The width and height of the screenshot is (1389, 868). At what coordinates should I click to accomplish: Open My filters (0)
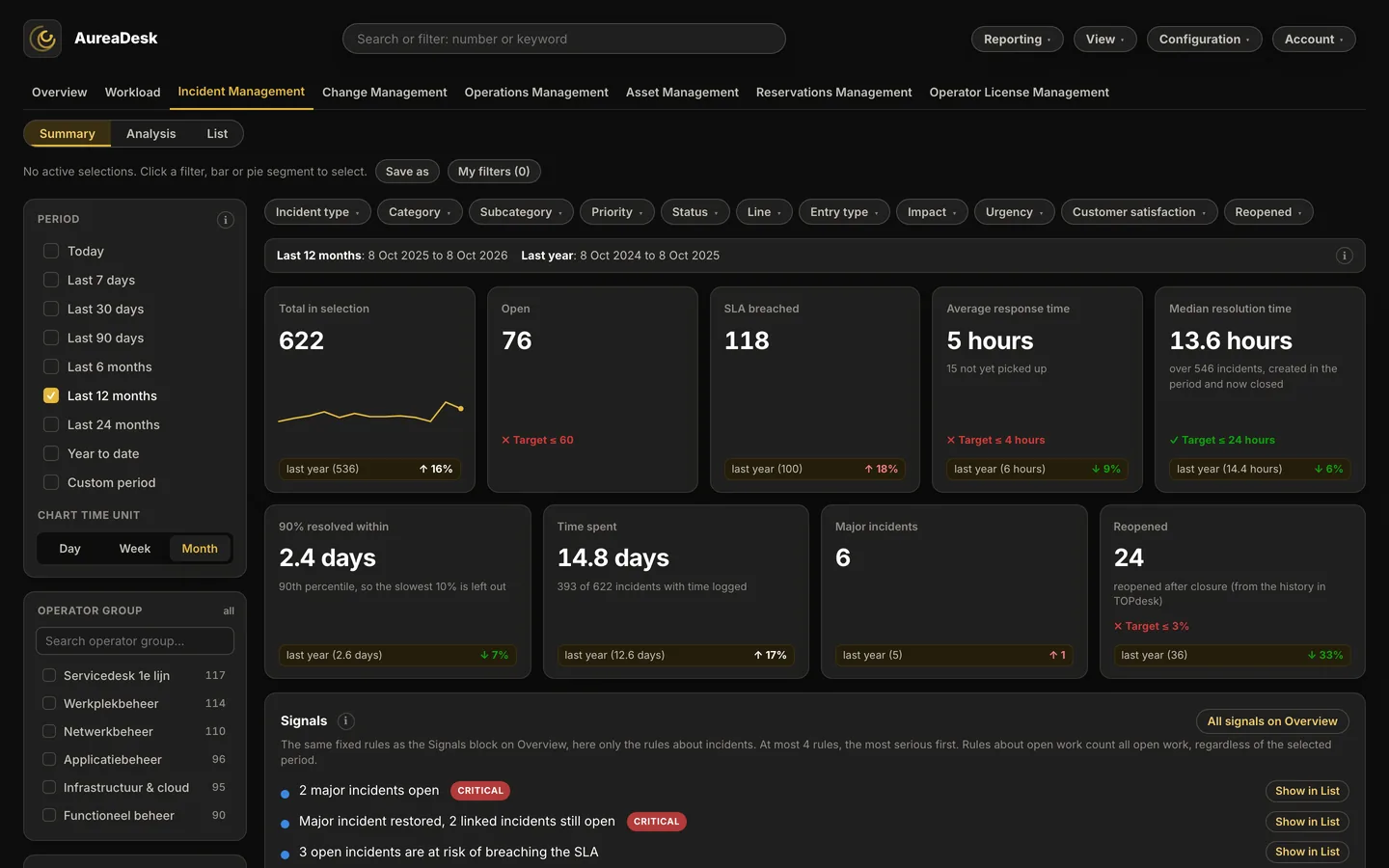pos(494,172)
